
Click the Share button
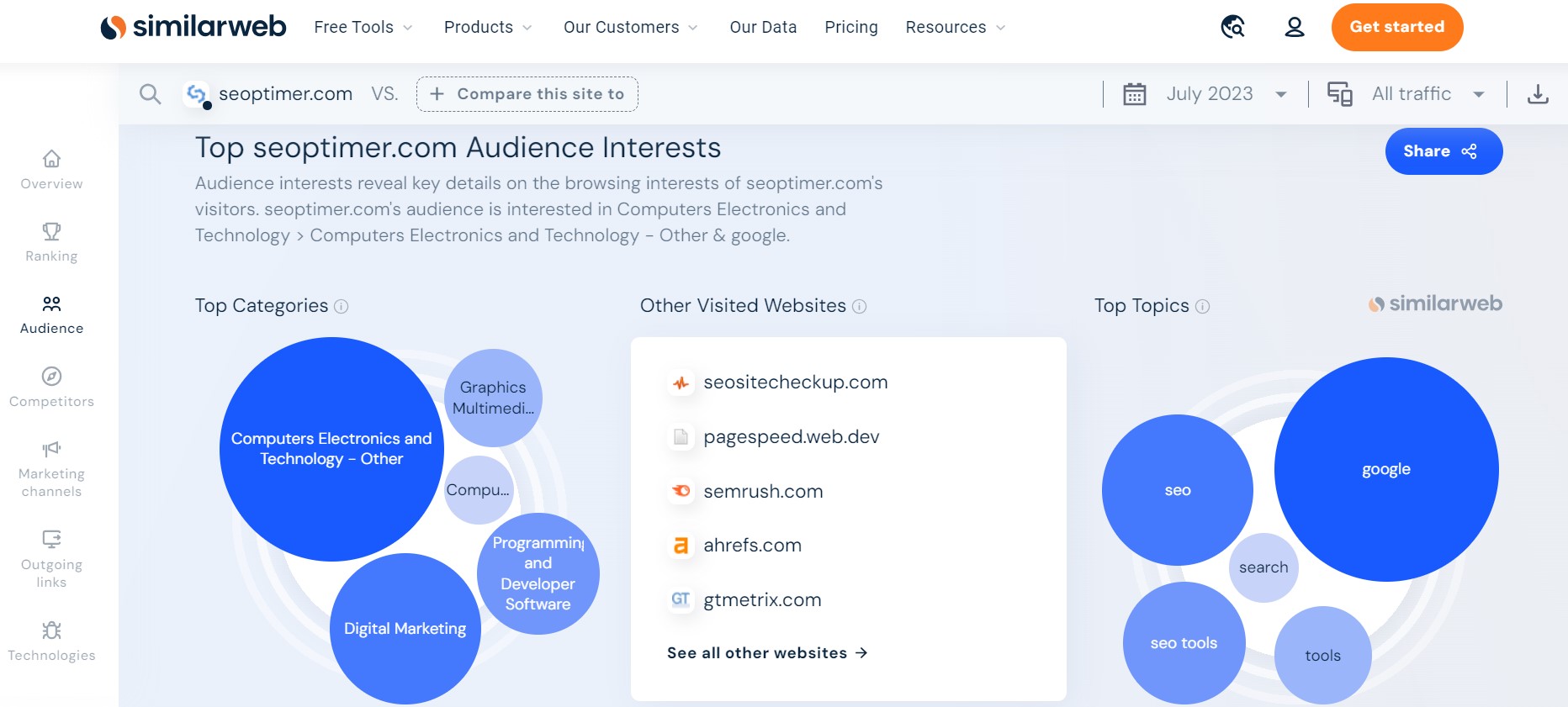point(1444,151)
